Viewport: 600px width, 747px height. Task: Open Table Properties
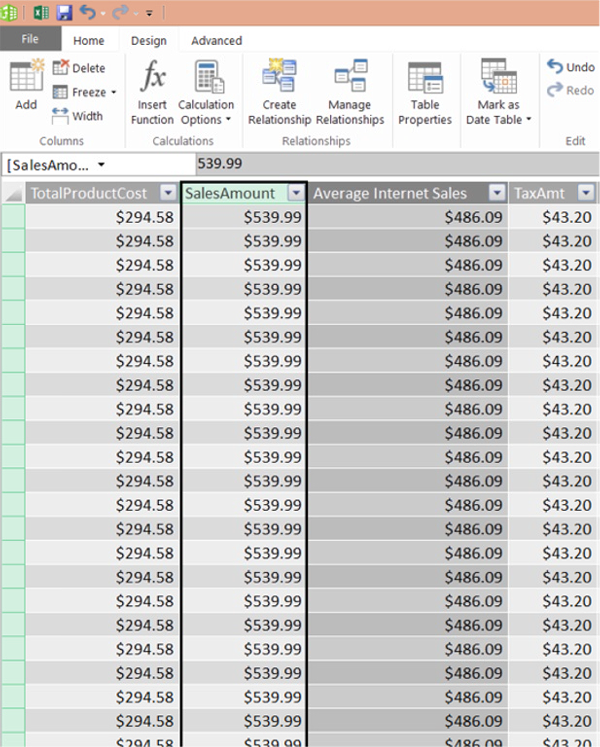425,92
